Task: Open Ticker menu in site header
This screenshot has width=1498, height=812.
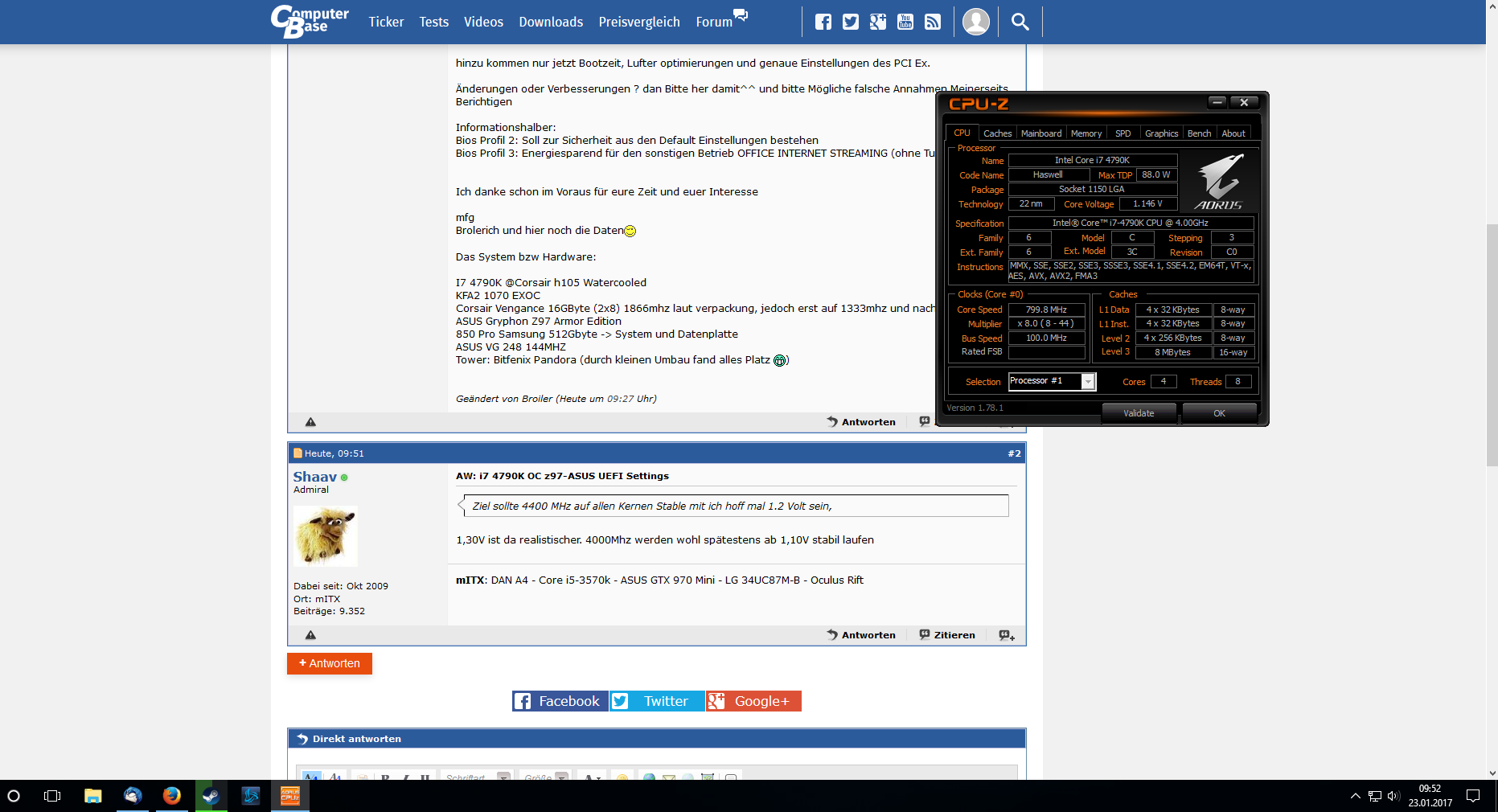Action: (x=386, y=22)
